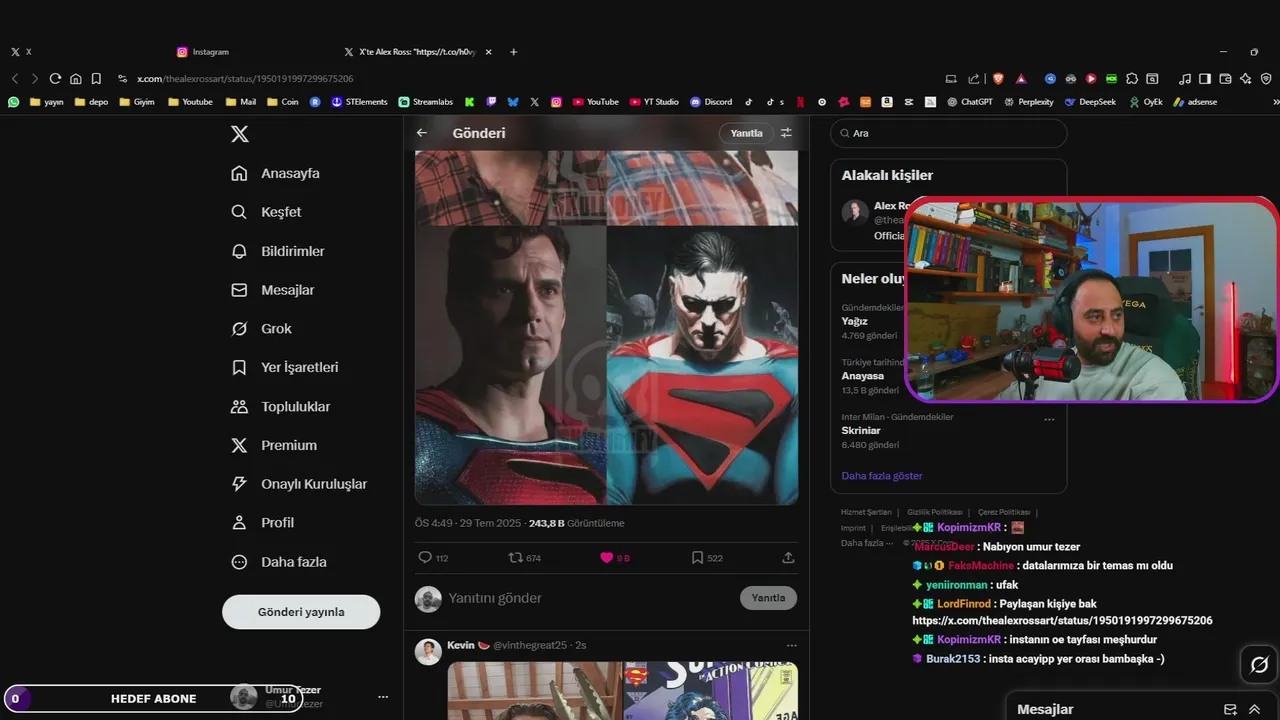Expand the Mesajlar drawer with double chevron

1254,709
